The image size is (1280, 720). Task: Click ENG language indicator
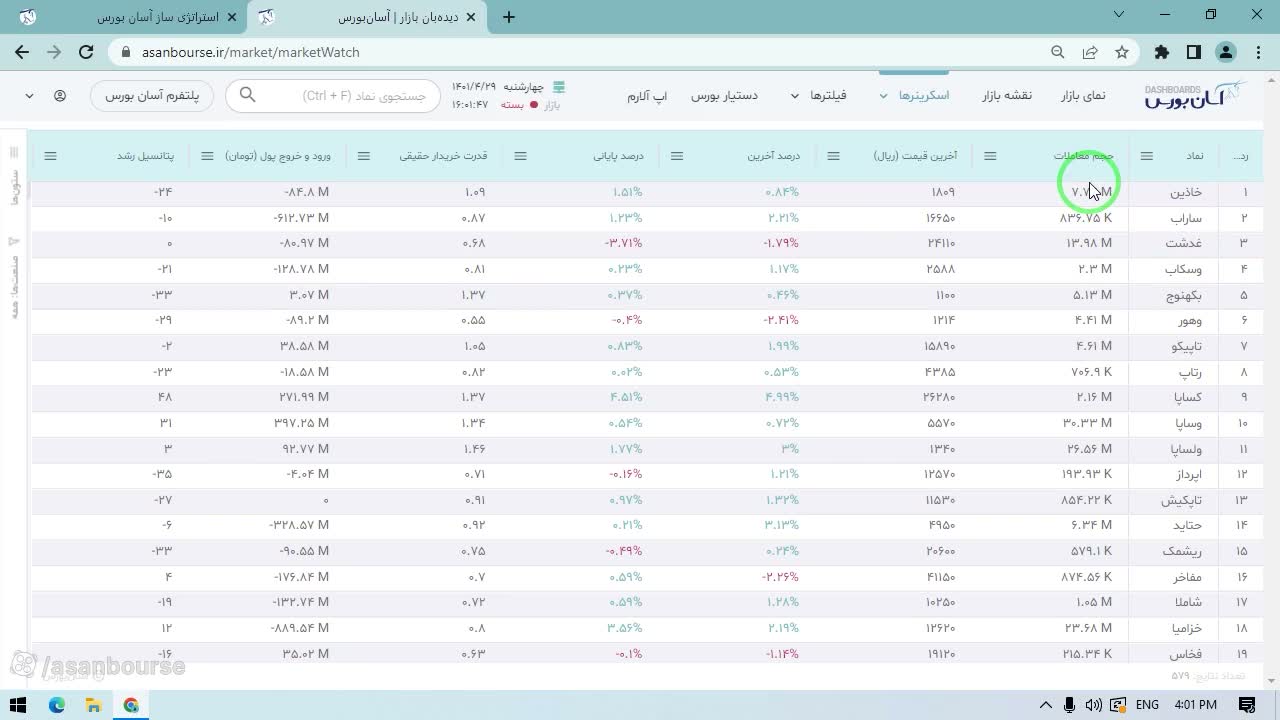click(1147, 705)
